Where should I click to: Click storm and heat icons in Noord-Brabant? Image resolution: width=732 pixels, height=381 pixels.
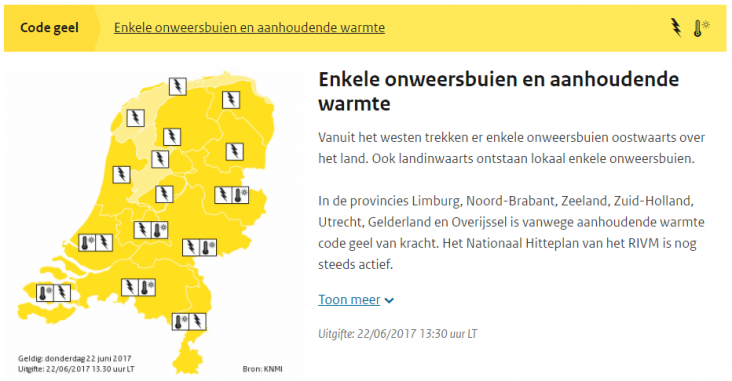point(139,287)
